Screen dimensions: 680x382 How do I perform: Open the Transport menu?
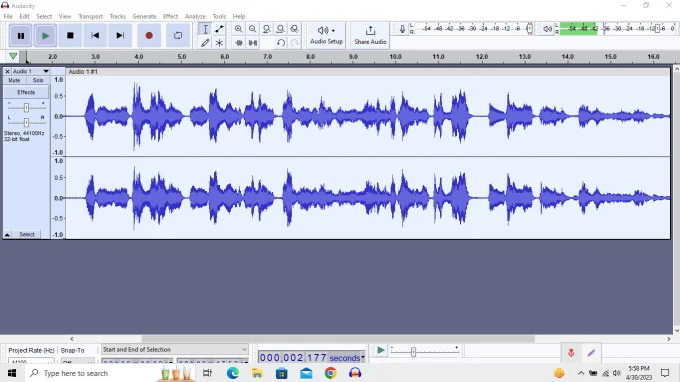pos(90,16)
